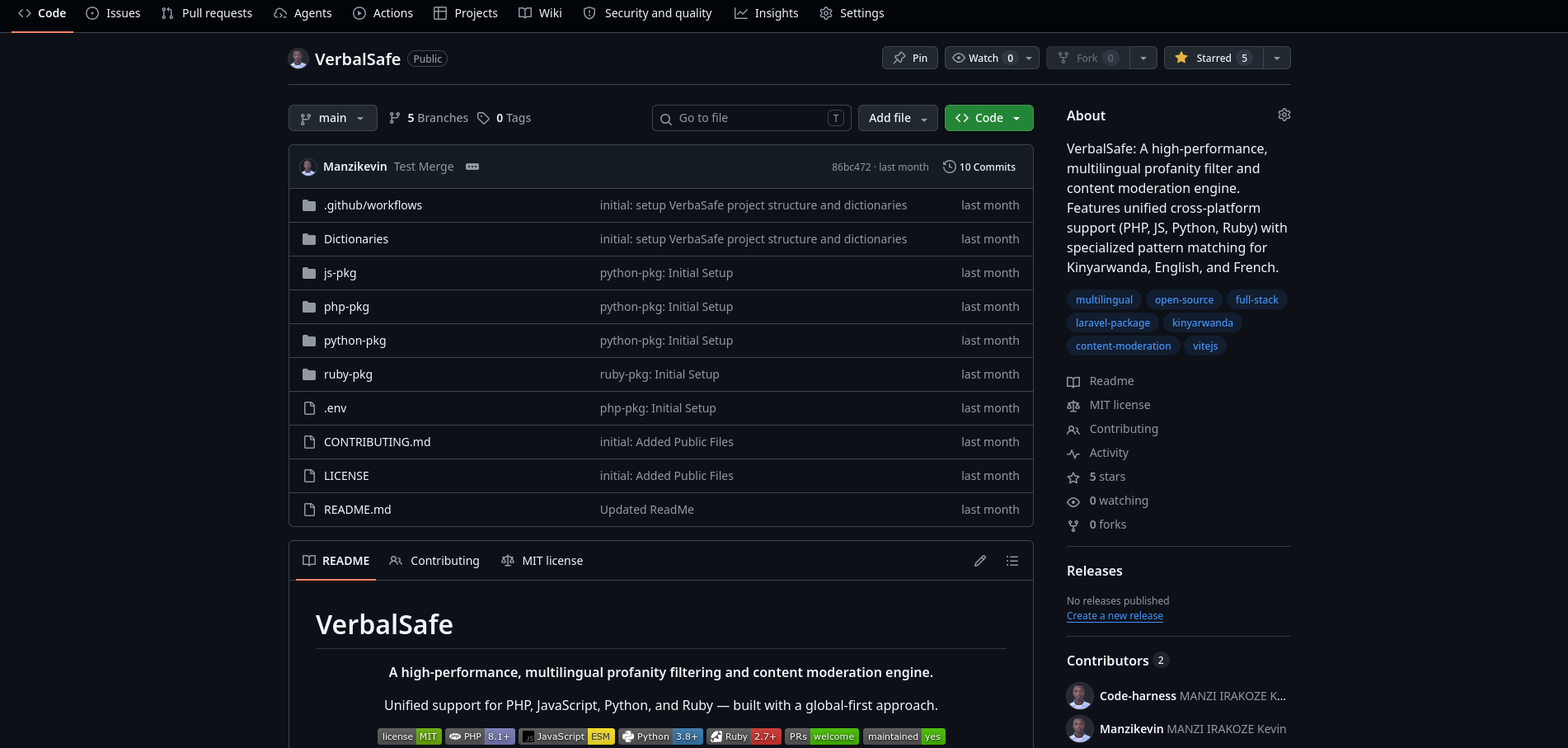This screenshot has height=748, width=1568.
Task: Select the MIT license tab in README panel
Action: (x=542, y=561)
